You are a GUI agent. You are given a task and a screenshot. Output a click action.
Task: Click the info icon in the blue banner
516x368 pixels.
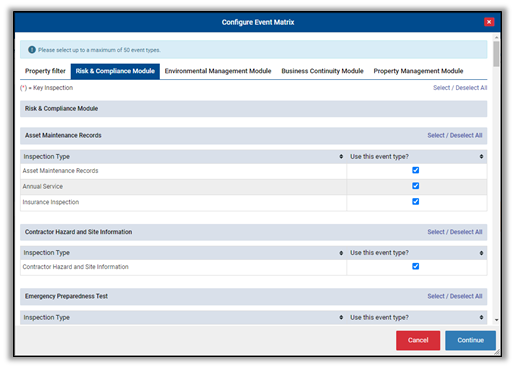32,50
